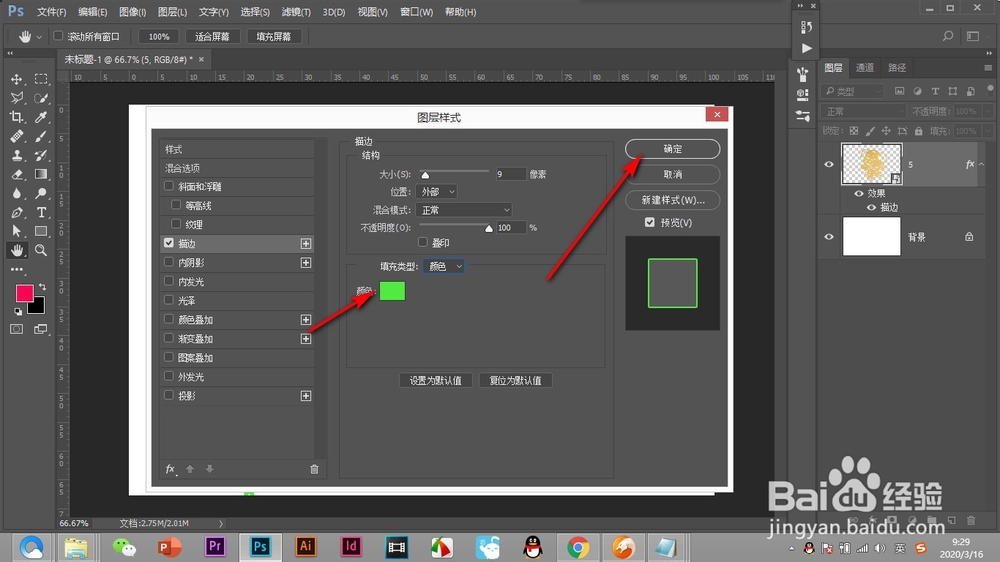Open the Layer (图层) menu
1000x562 pixels.
pyautogui.click(x=172, y=12)
